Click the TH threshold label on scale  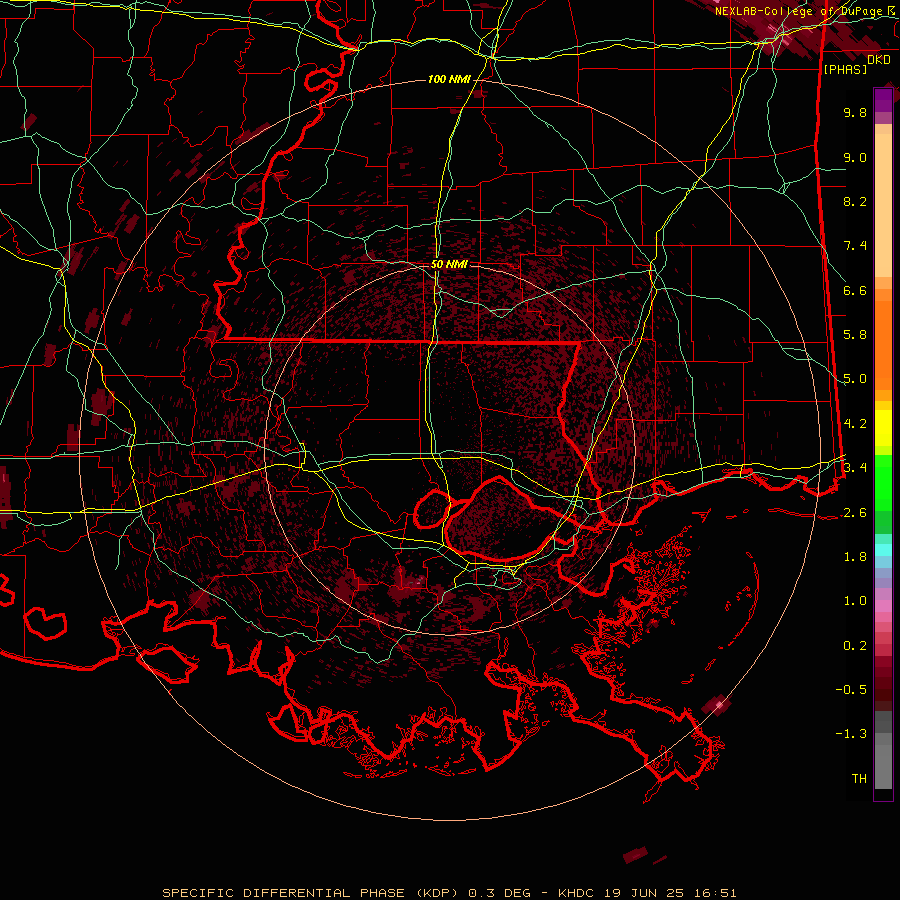859,779
